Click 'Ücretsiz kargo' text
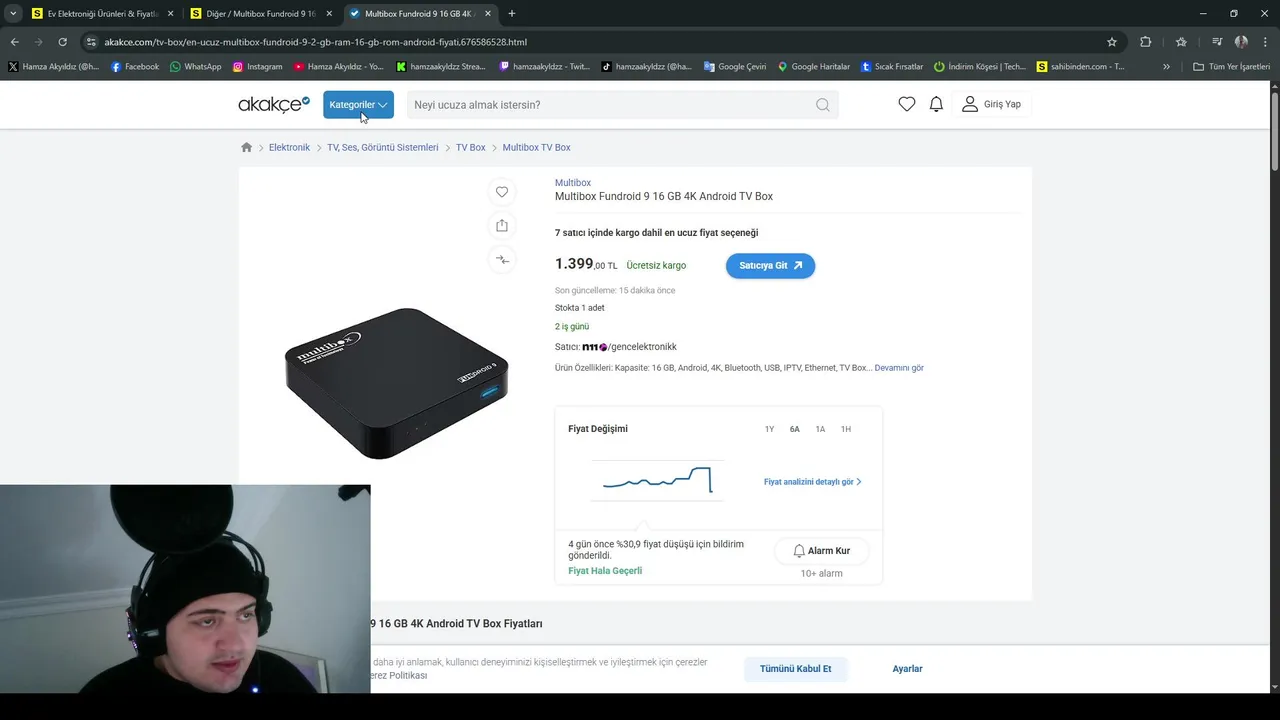This screenshot has width=1280, height=720. click(x=656, y=266)
